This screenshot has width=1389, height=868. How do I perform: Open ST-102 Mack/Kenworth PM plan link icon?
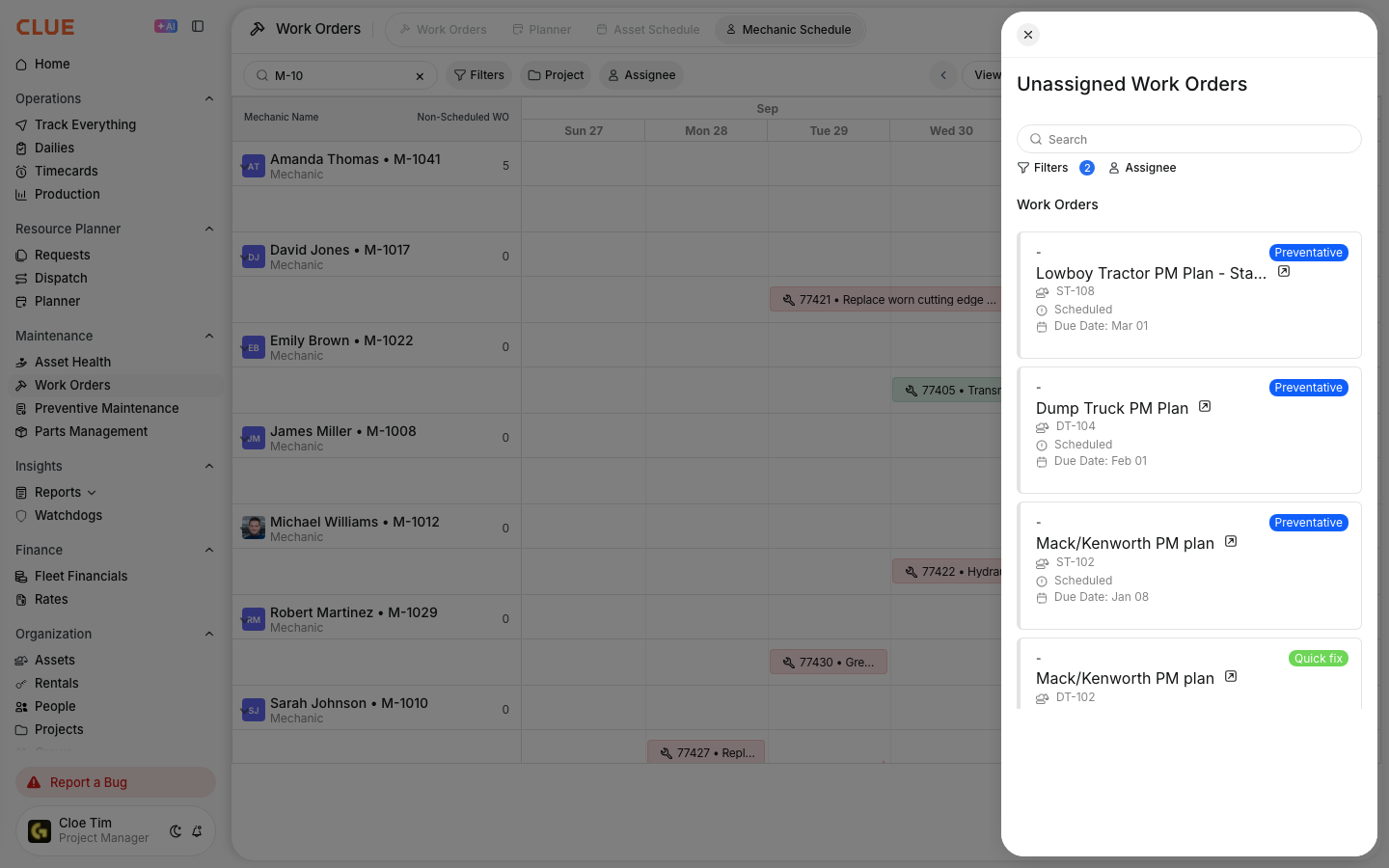point(1231,542)
